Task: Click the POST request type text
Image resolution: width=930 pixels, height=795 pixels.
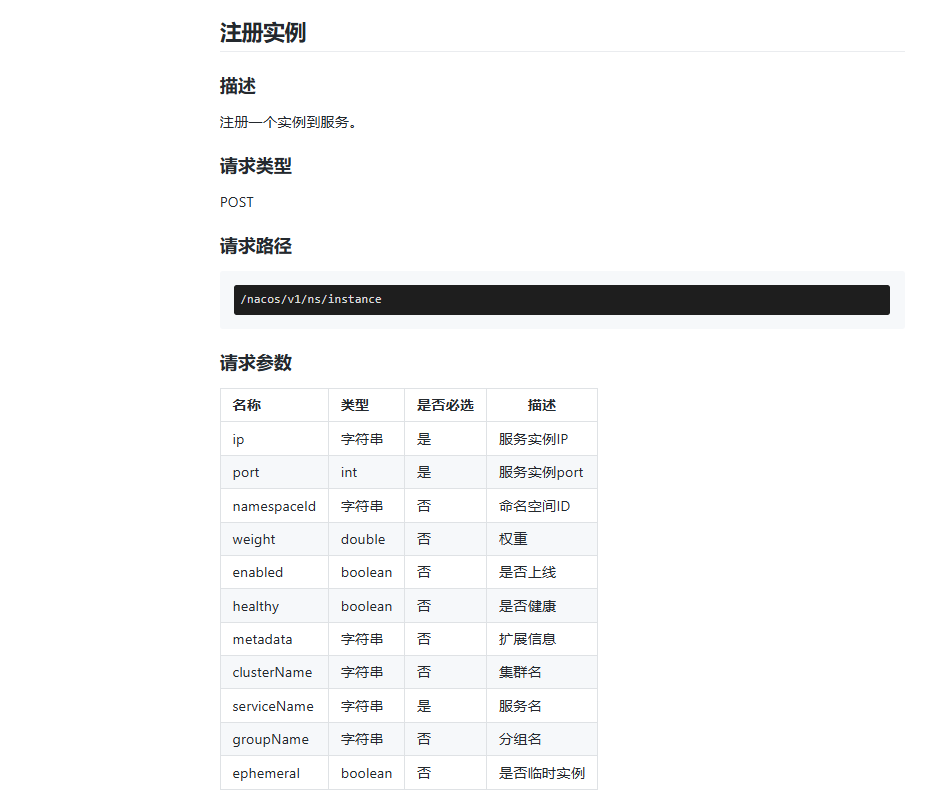Action: click(x=237, y=202)
